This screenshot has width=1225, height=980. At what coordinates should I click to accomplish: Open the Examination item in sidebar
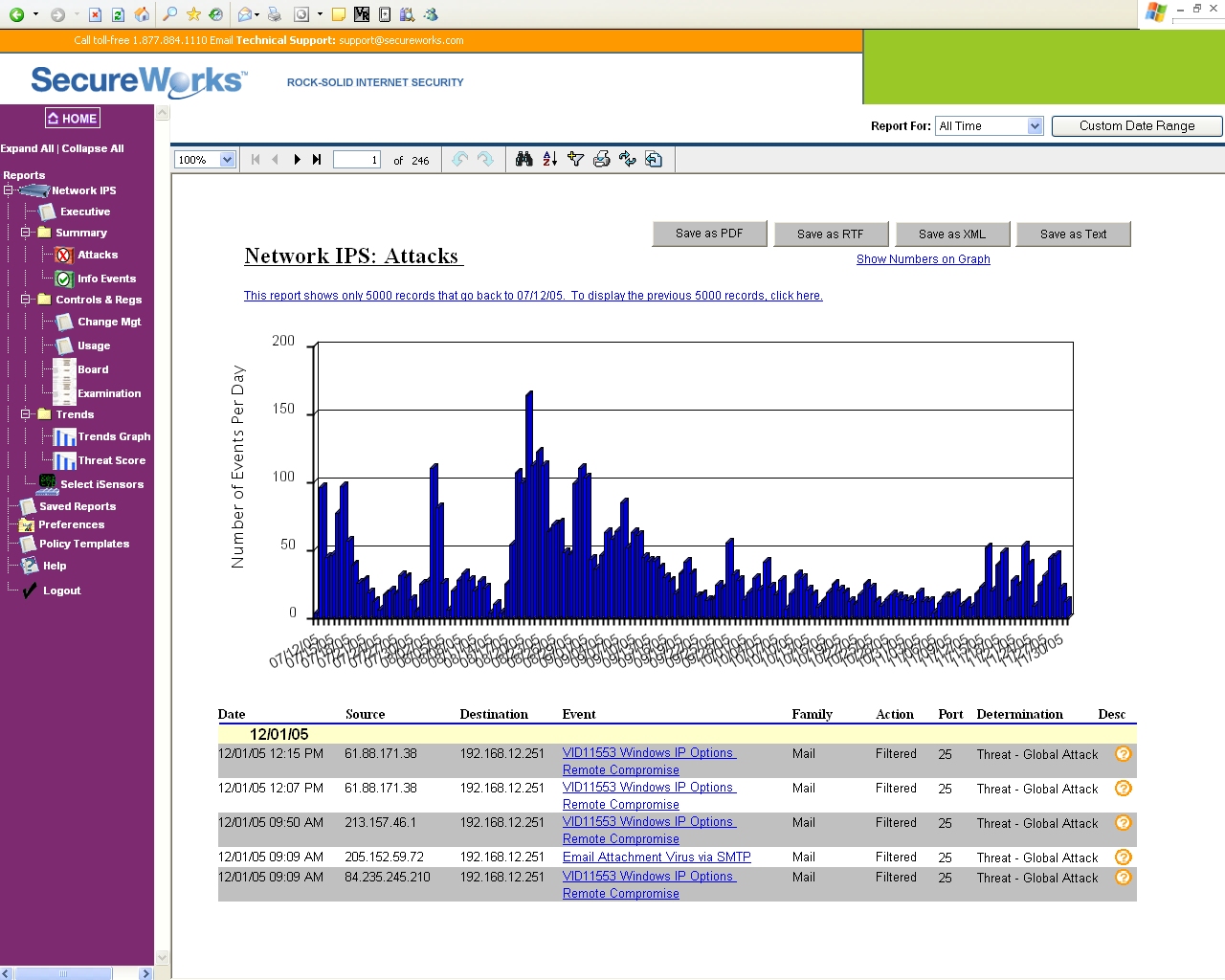pyautogui.click(x=109, y=394)
